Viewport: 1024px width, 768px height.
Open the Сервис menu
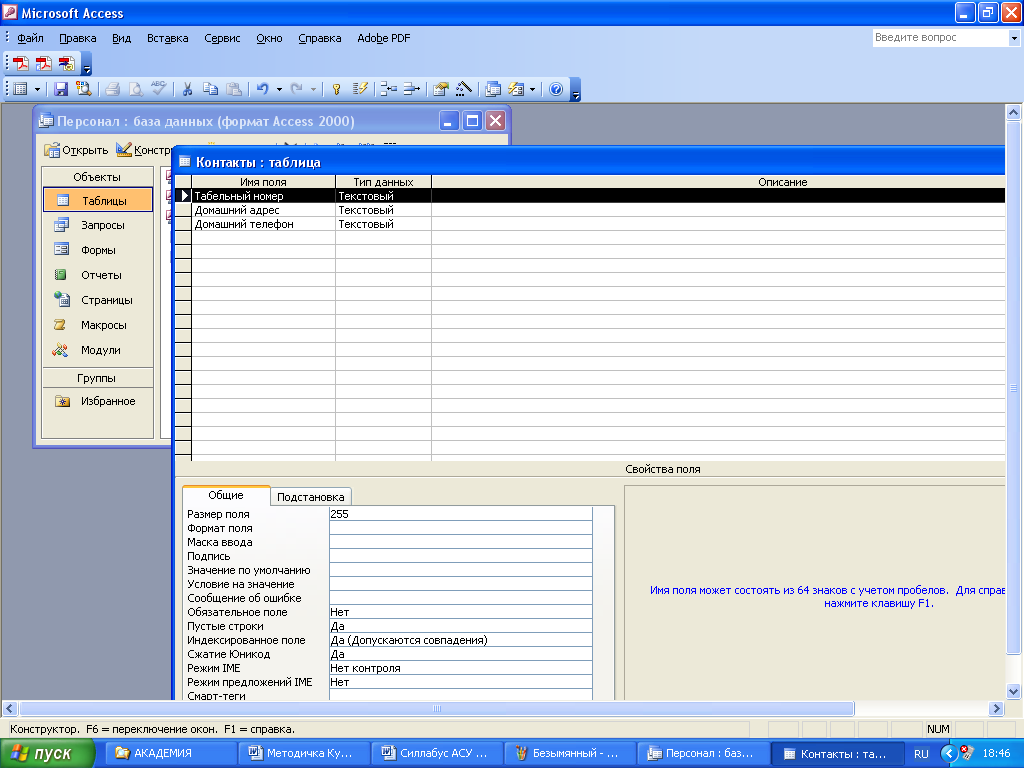pos(222,38)
